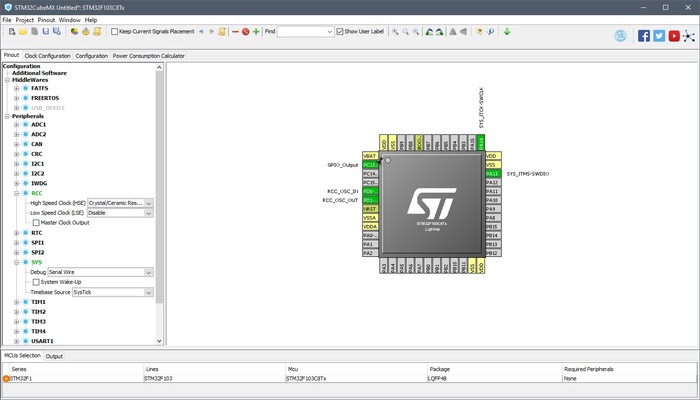Switch to the Power Consumption Calculator tab

149,56
